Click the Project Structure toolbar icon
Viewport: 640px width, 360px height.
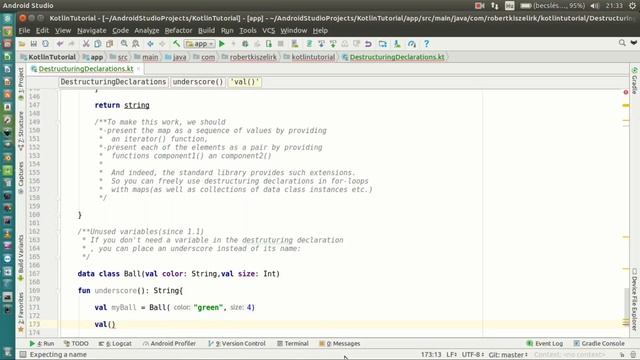(x=382, y=44)
